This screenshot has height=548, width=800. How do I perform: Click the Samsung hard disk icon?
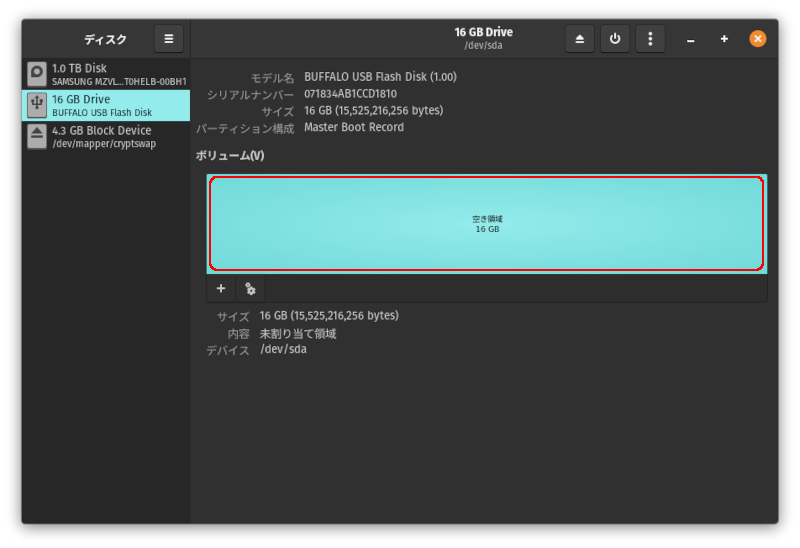[37, 74]
